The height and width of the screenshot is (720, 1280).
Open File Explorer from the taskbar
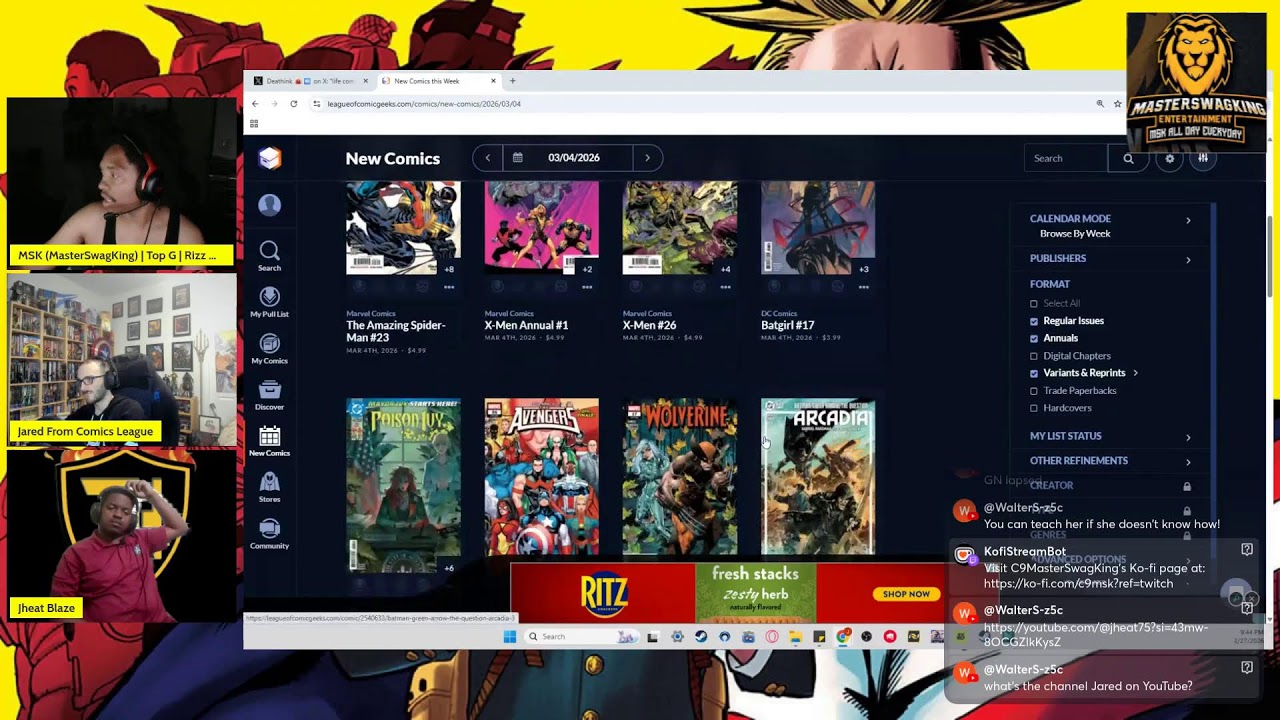pyautogui.click(x=795, y=636)
